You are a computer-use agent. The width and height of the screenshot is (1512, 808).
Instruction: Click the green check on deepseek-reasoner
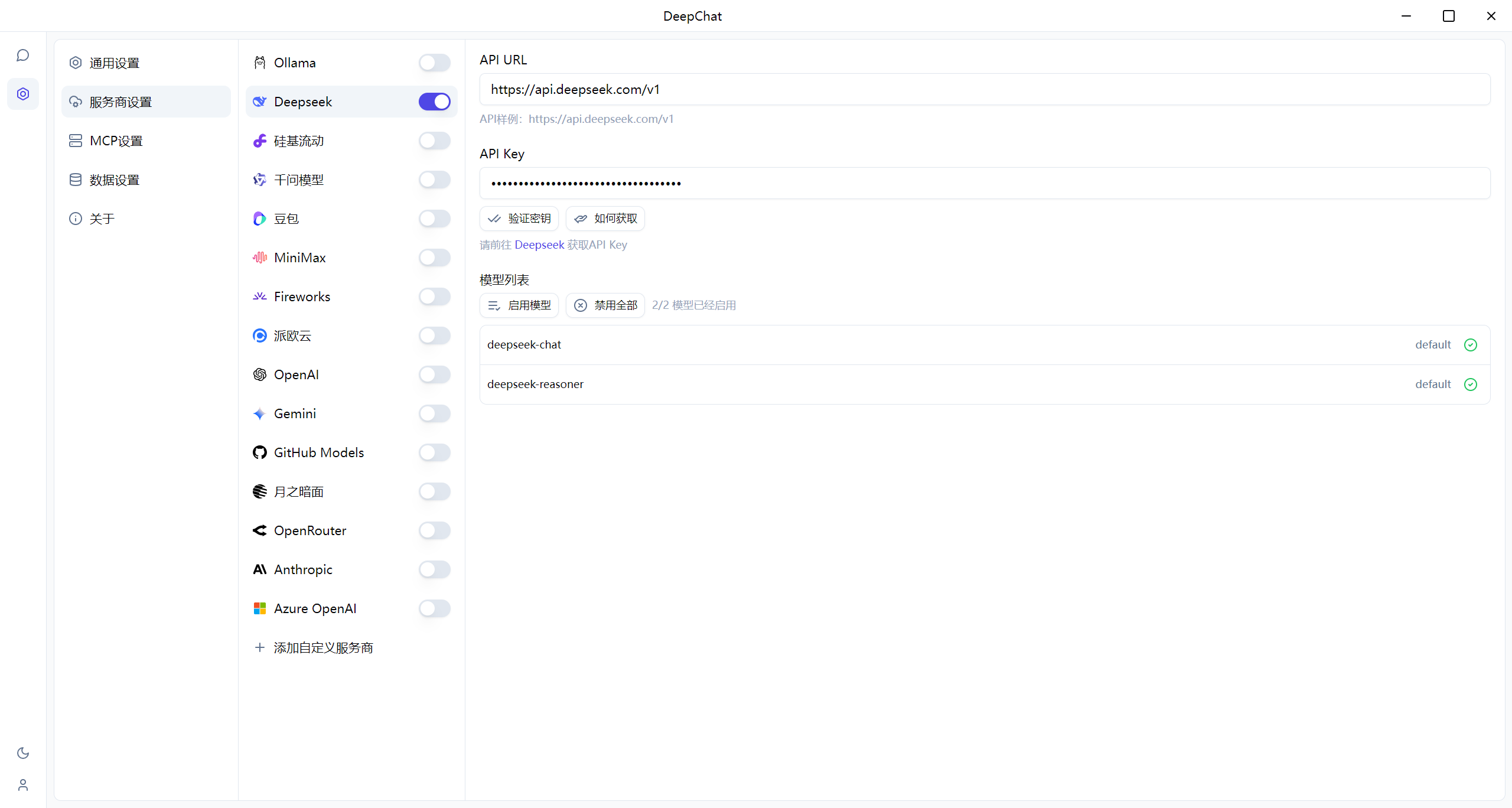(x=1471, y=385)
